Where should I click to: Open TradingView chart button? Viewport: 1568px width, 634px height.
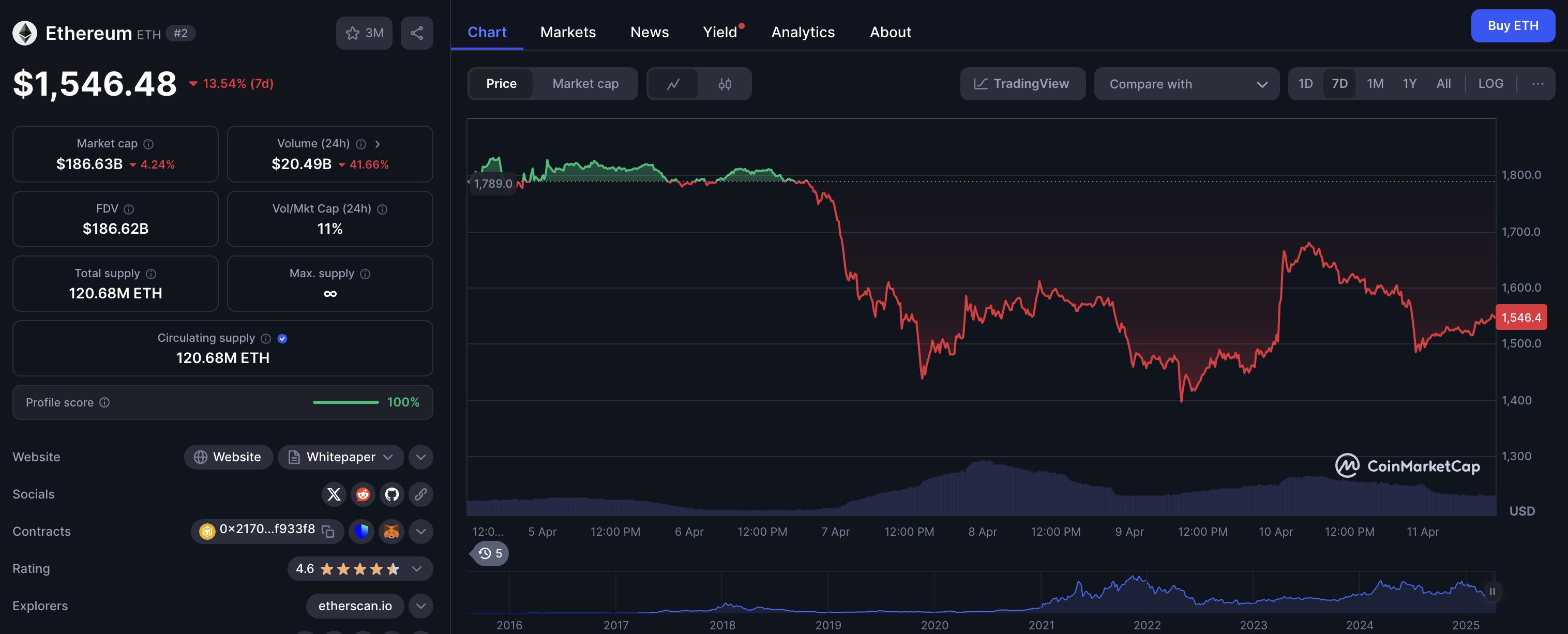(1022, 84)
